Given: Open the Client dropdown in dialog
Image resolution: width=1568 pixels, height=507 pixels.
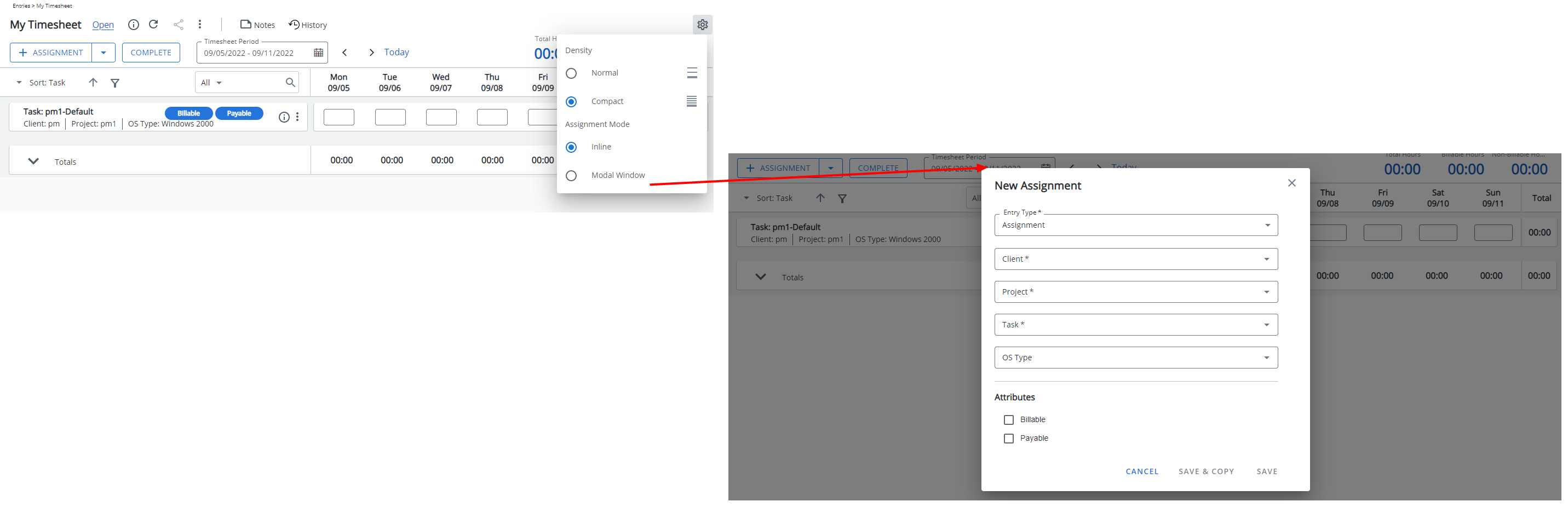Looking at the screenshot, I should [1135, 260].
